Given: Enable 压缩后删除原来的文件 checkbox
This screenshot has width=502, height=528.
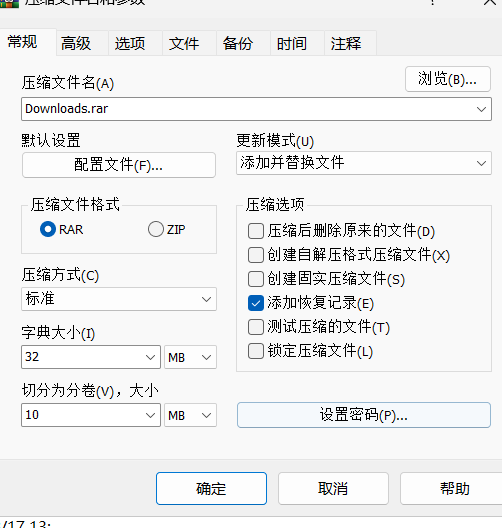Looking at the screenshot, I should click(x=256, y=231).
